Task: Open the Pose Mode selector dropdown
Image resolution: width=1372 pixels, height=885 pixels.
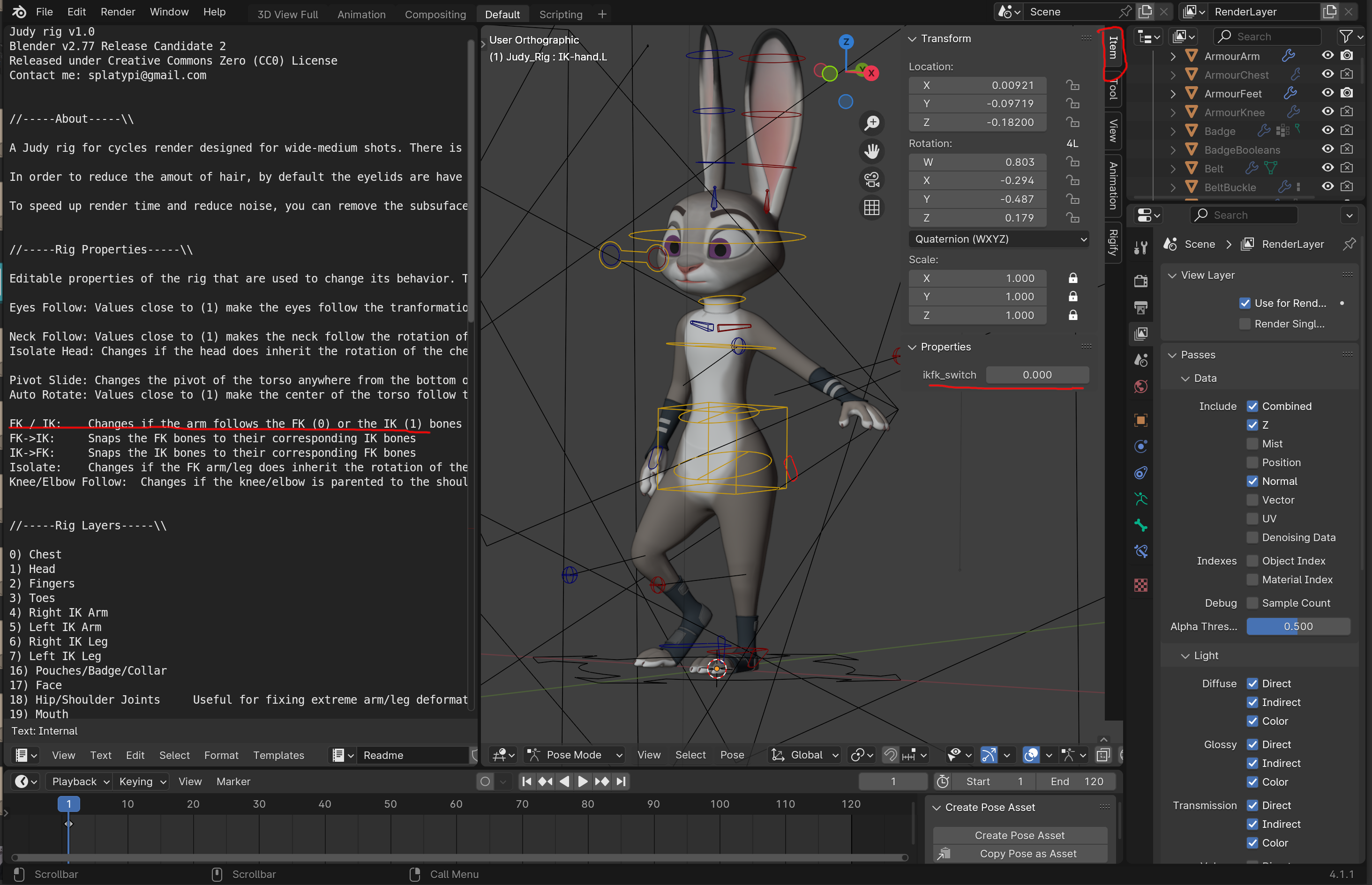Action: coord(574,755)
